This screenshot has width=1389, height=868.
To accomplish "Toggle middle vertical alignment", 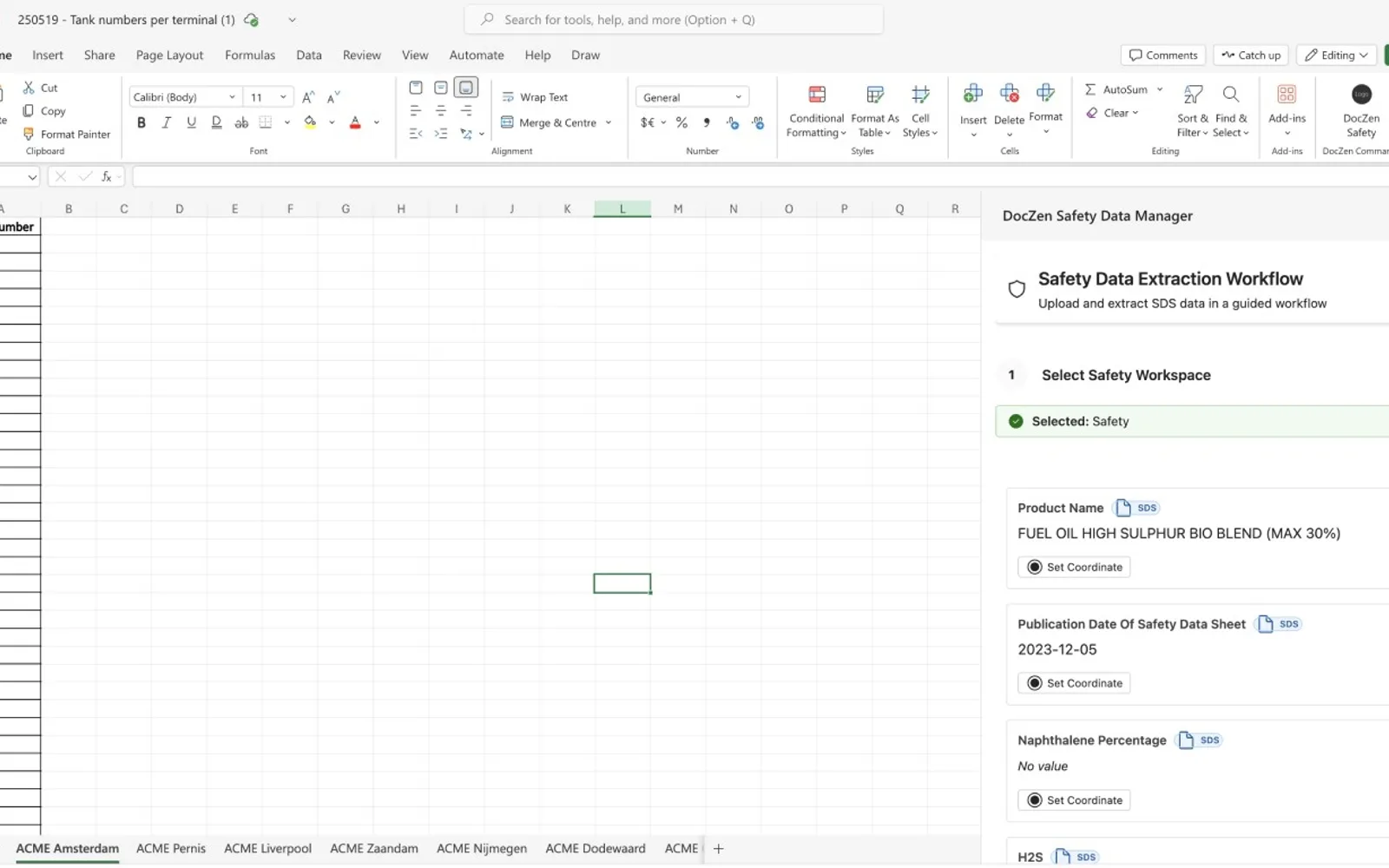I will [x=441, y=88].
